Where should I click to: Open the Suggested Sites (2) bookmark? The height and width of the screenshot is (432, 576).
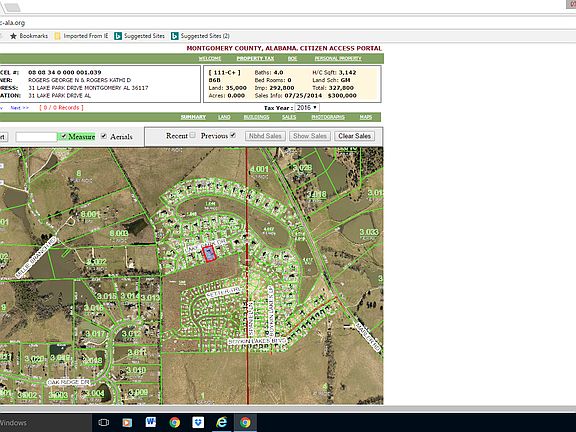tap(201, 36)
